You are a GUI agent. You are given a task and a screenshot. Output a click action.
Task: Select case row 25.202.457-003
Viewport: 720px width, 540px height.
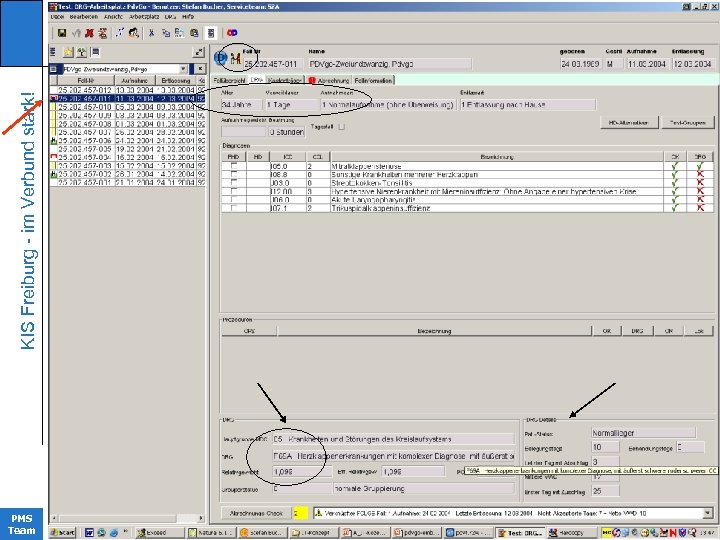[x=127, y=166]
